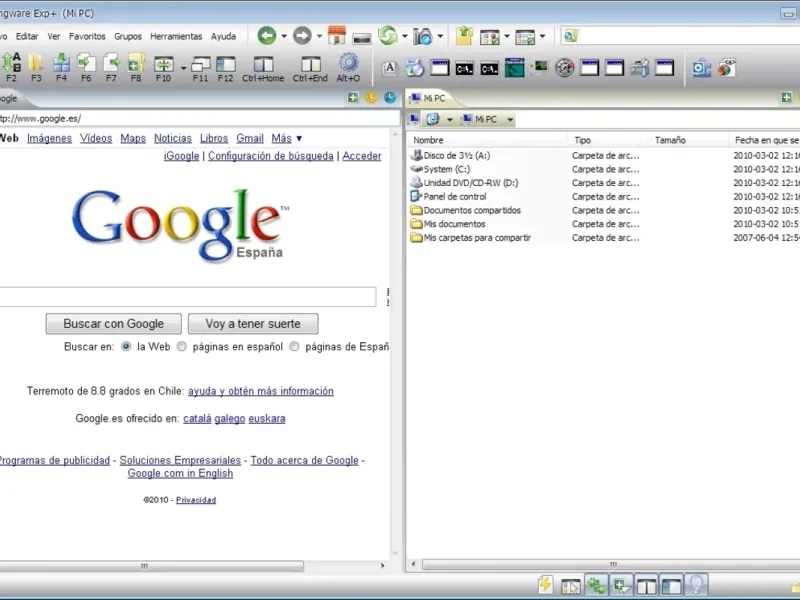The height and width of the screenshot is (600, 800).
Task: Click the 'Buscar con Google' button
Action: tap(113, 323)
